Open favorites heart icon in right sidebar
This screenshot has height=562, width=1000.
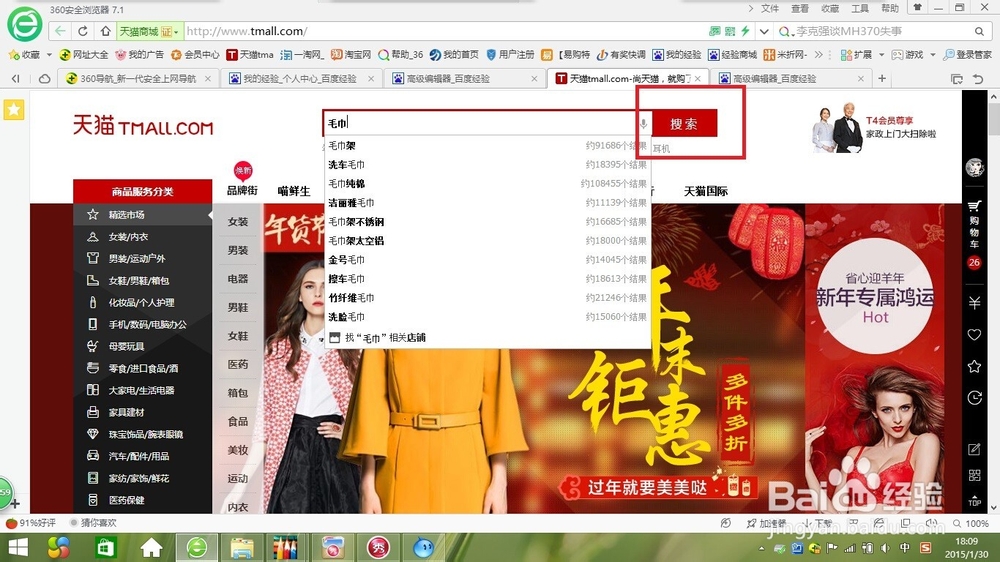[x=974, y=334]
